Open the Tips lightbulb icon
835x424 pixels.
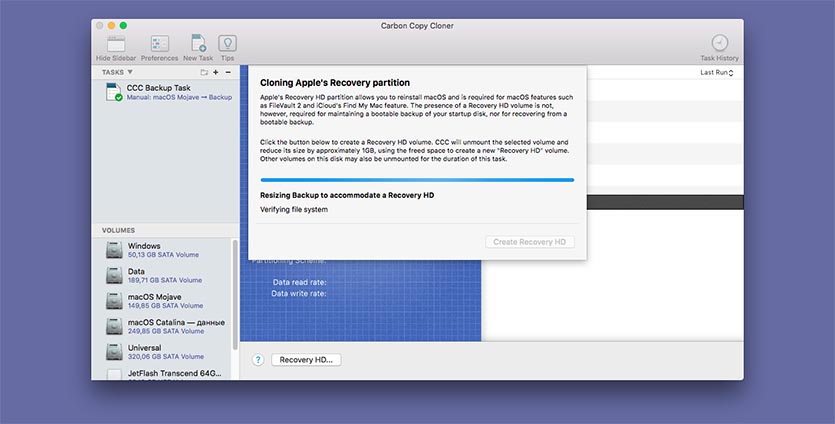click(x=228, y=44)
